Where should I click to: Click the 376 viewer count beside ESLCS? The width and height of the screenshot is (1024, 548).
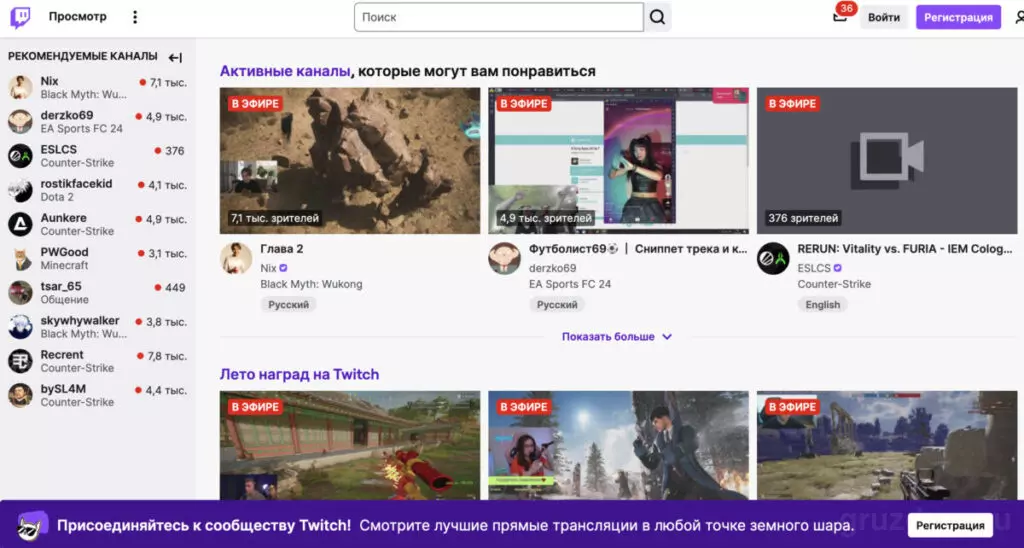[x=174, y=151]
